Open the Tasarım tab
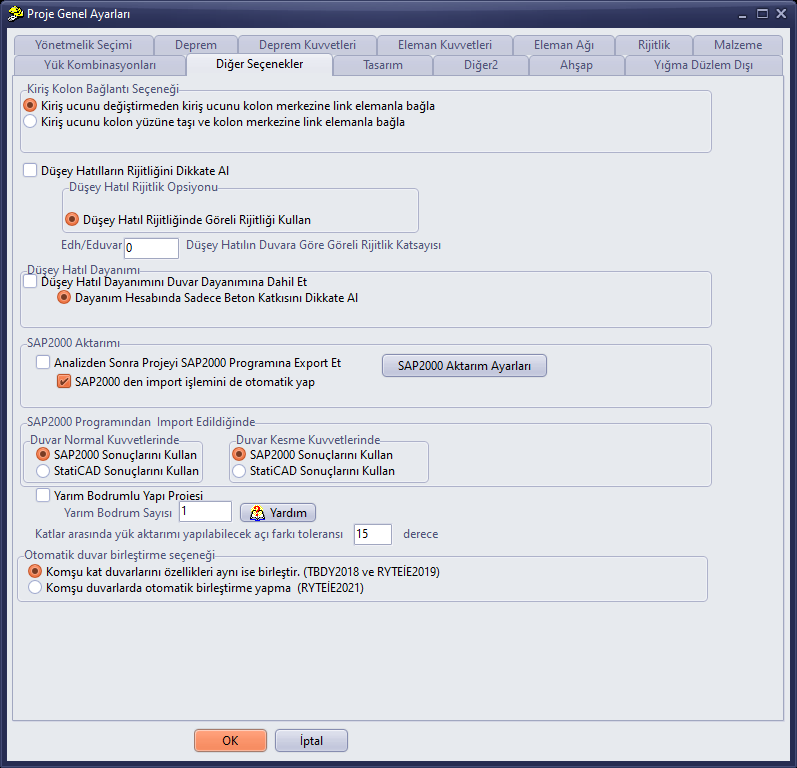The height and width of the screenshot is (768, 797). click(x=383, y=65)
